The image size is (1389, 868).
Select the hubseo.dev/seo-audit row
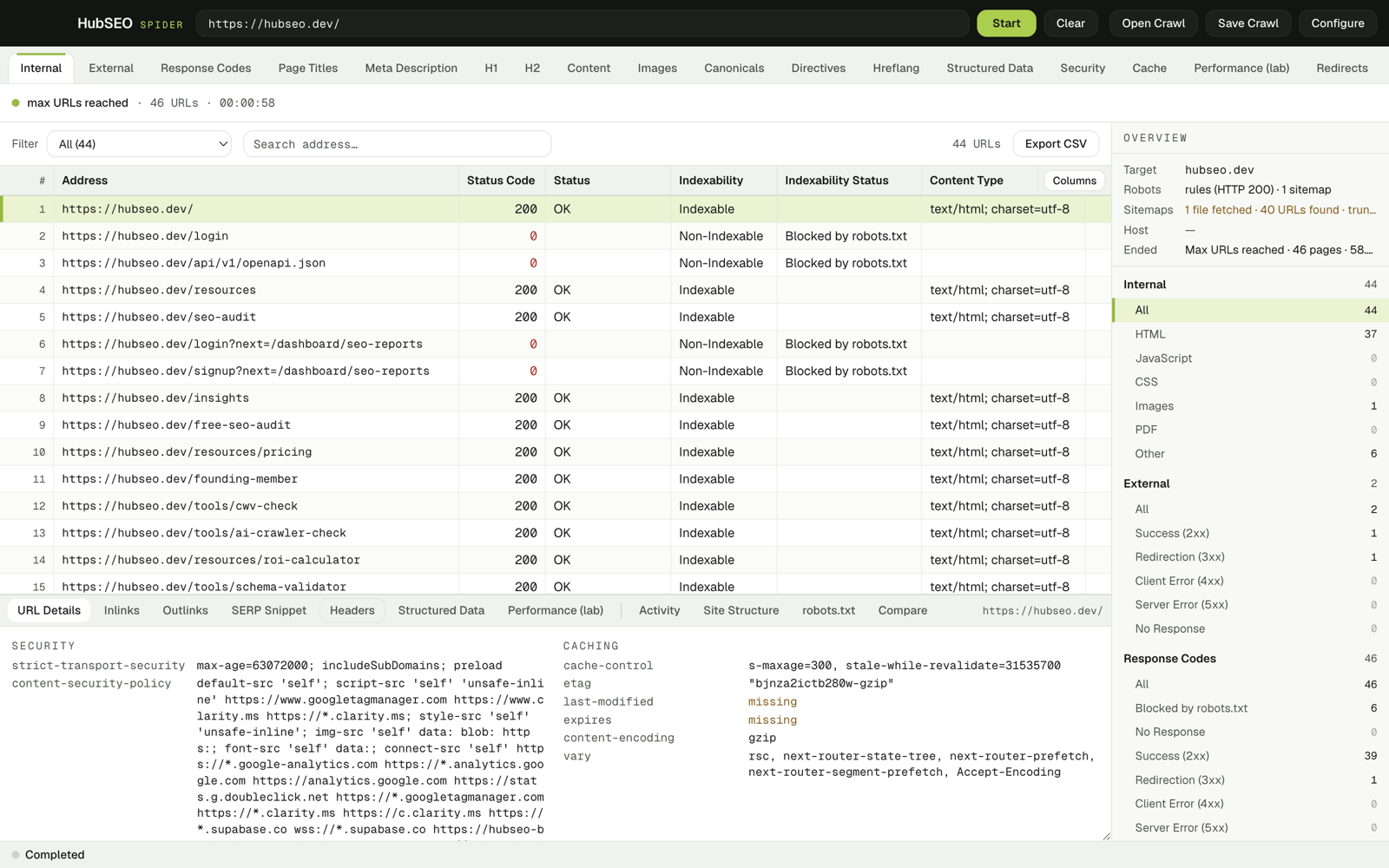coord(556,317)
